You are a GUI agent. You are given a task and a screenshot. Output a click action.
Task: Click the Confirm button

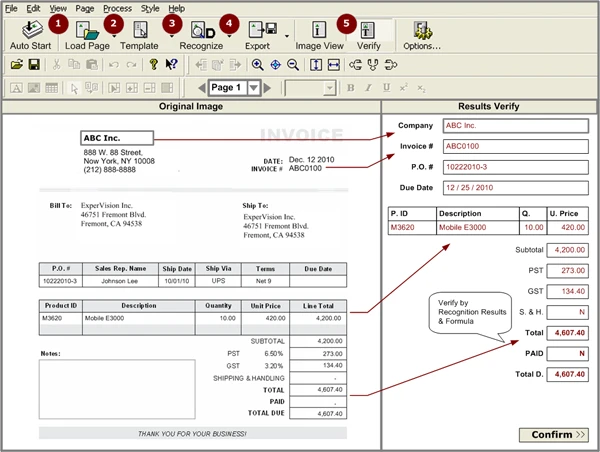[x=554, y=435]
